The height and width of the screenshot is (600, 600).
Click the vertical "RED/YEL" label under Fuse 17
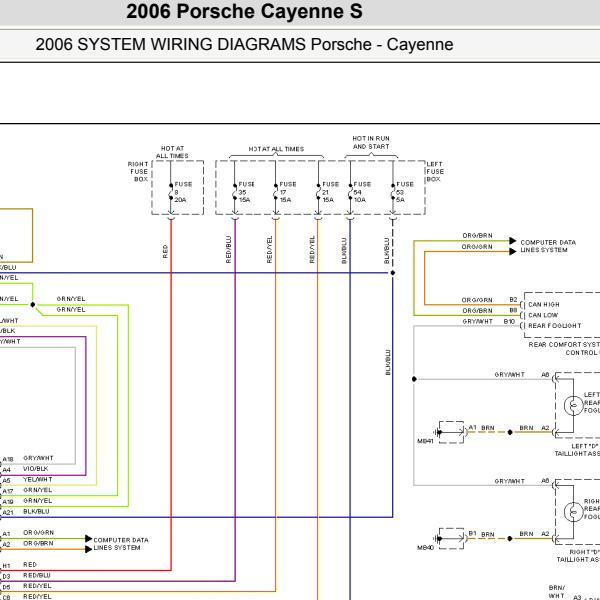point(269,249)
